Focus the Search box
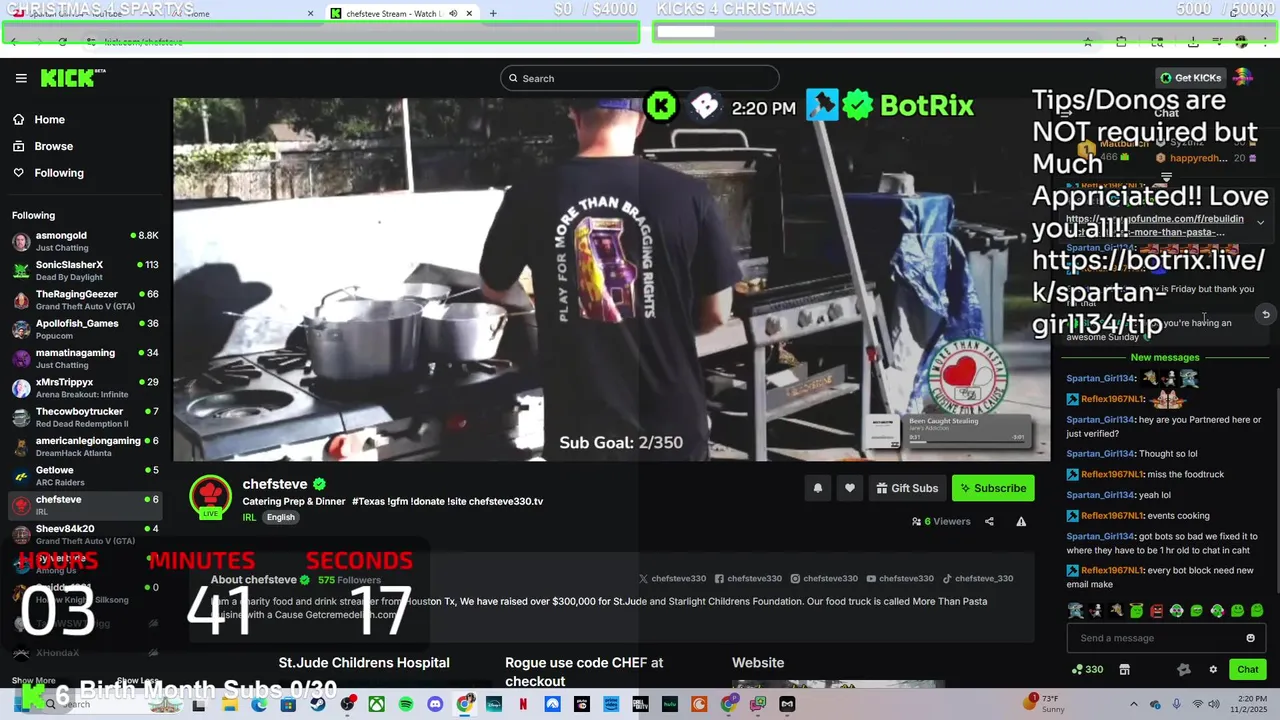 click(x=640, y=78)
